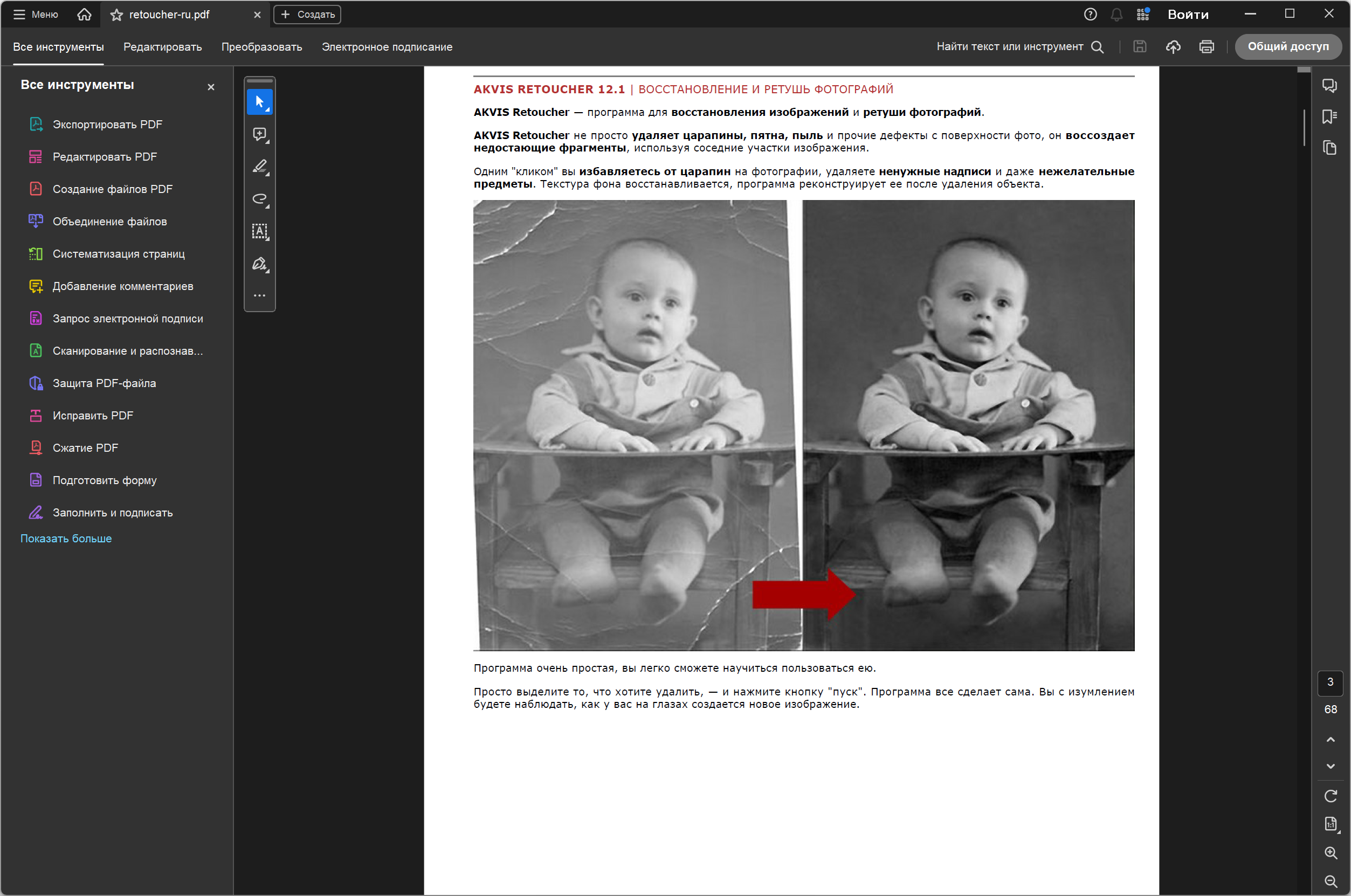Star the retoucher-ru.pdf tab
The width and height of the screenshot is (1351, 896).
pyautogui.click(x=116, y=15)
